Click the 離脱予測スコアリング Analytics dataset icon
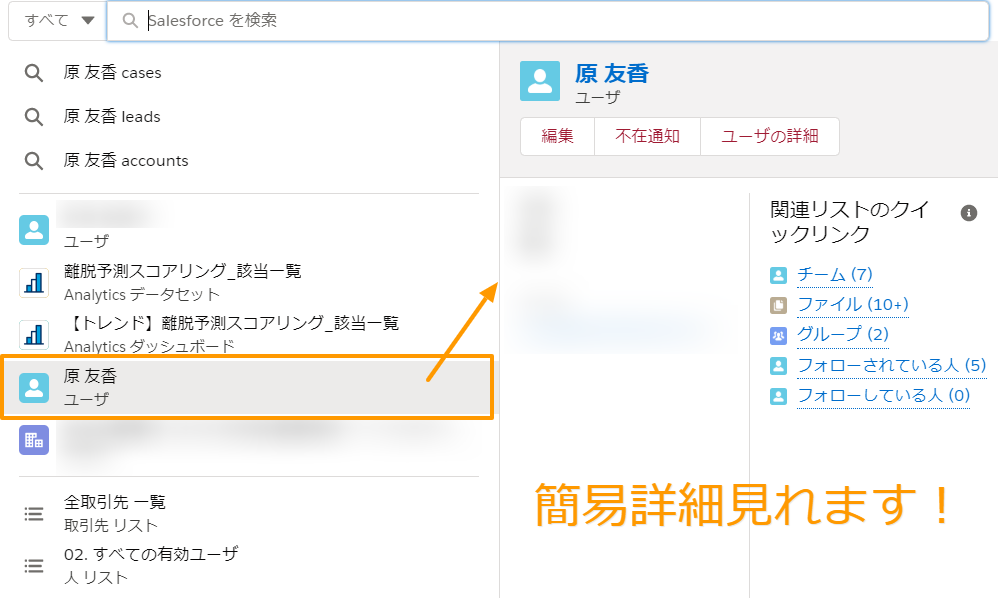 click(x=34, y=283)
